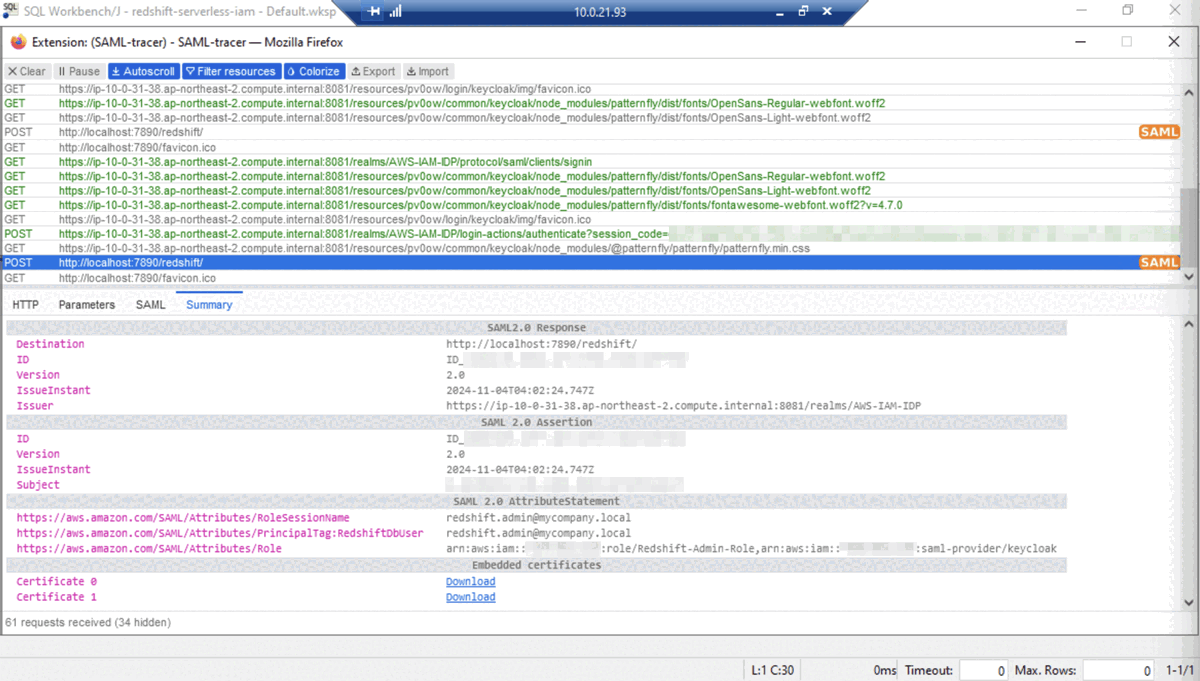
Task: Click the pin icon on remote session bar
Action: [x=374, y=12]
